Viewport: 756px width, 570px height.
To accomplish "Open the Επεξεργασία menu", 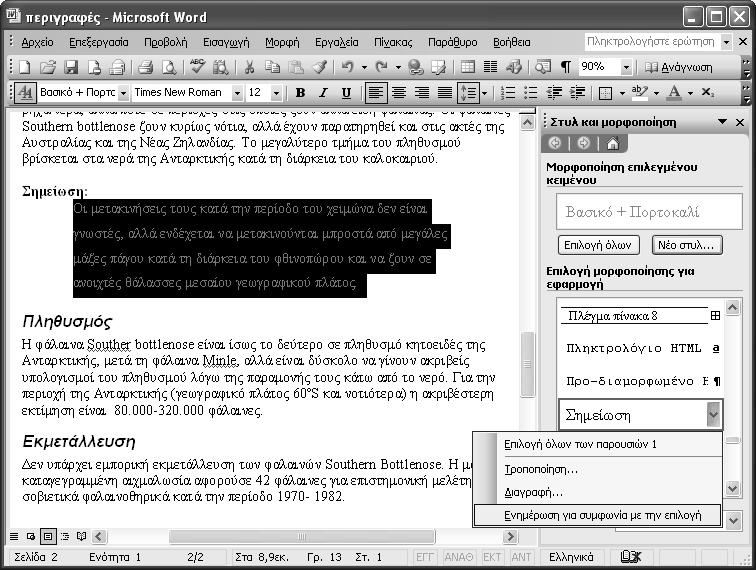I will point(99,42).
